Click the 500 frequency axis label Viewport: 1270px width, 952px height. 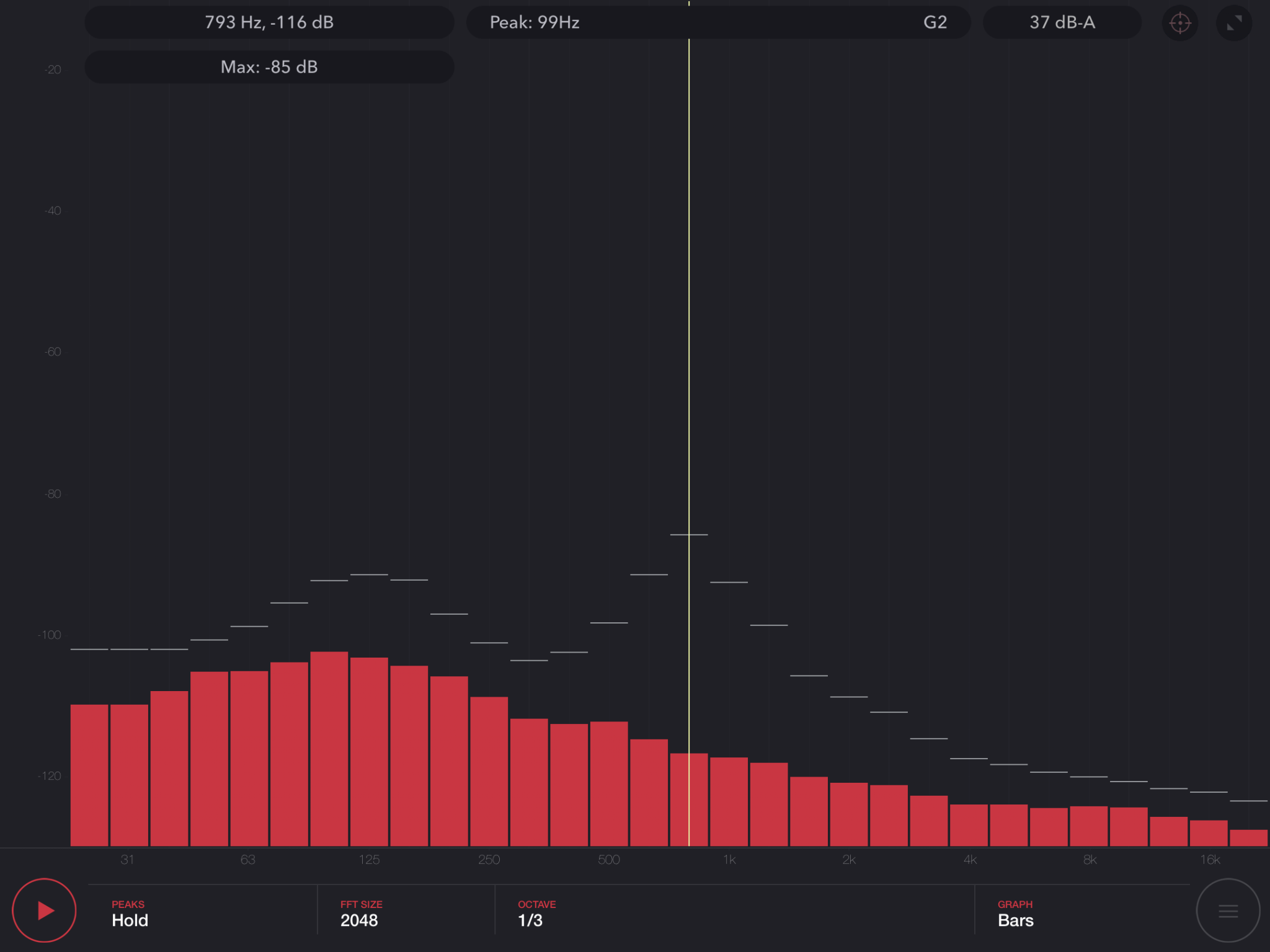[x=609, y=860]
